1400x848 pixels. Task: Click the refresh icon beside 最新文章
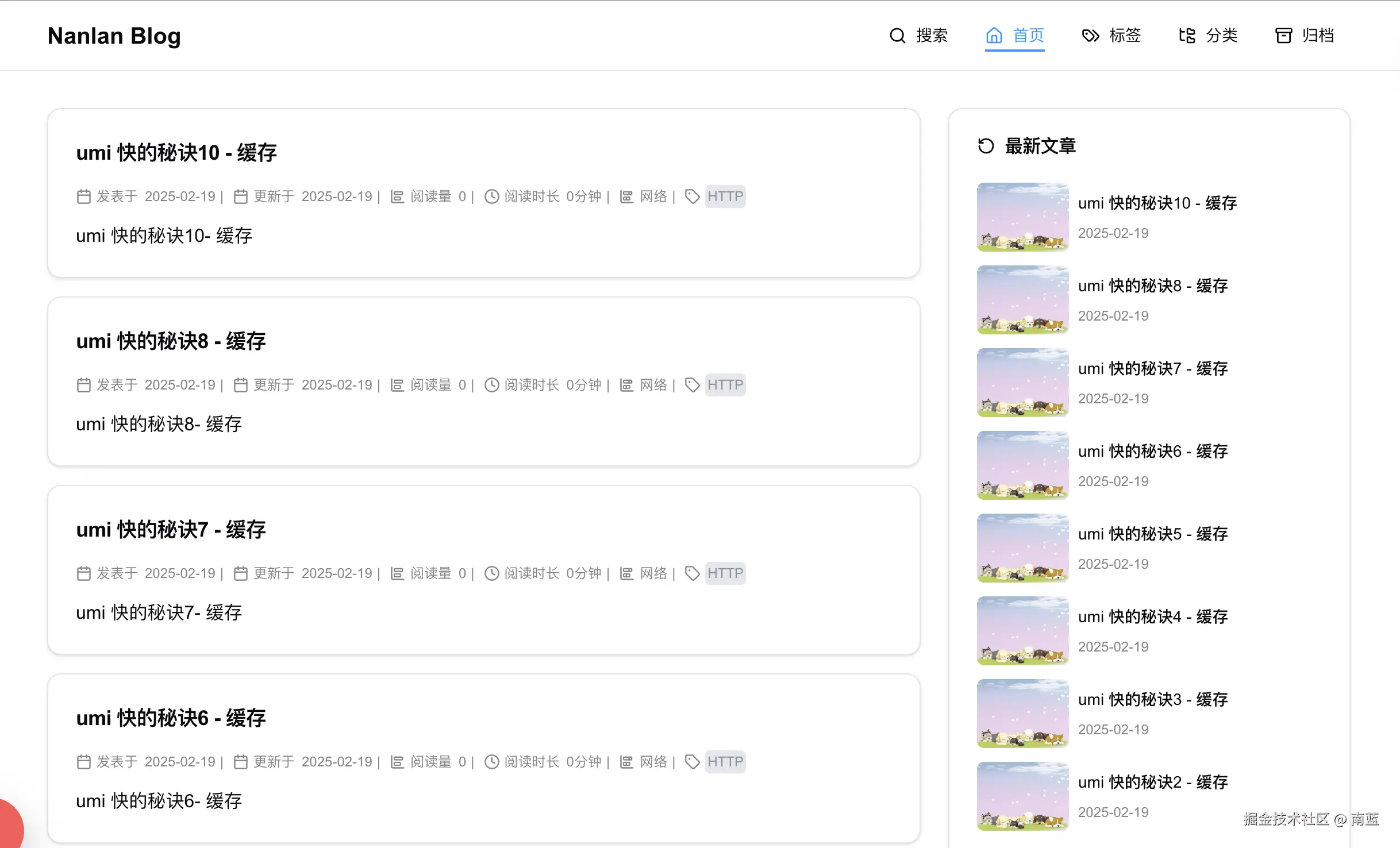click(x=986, y=146)
